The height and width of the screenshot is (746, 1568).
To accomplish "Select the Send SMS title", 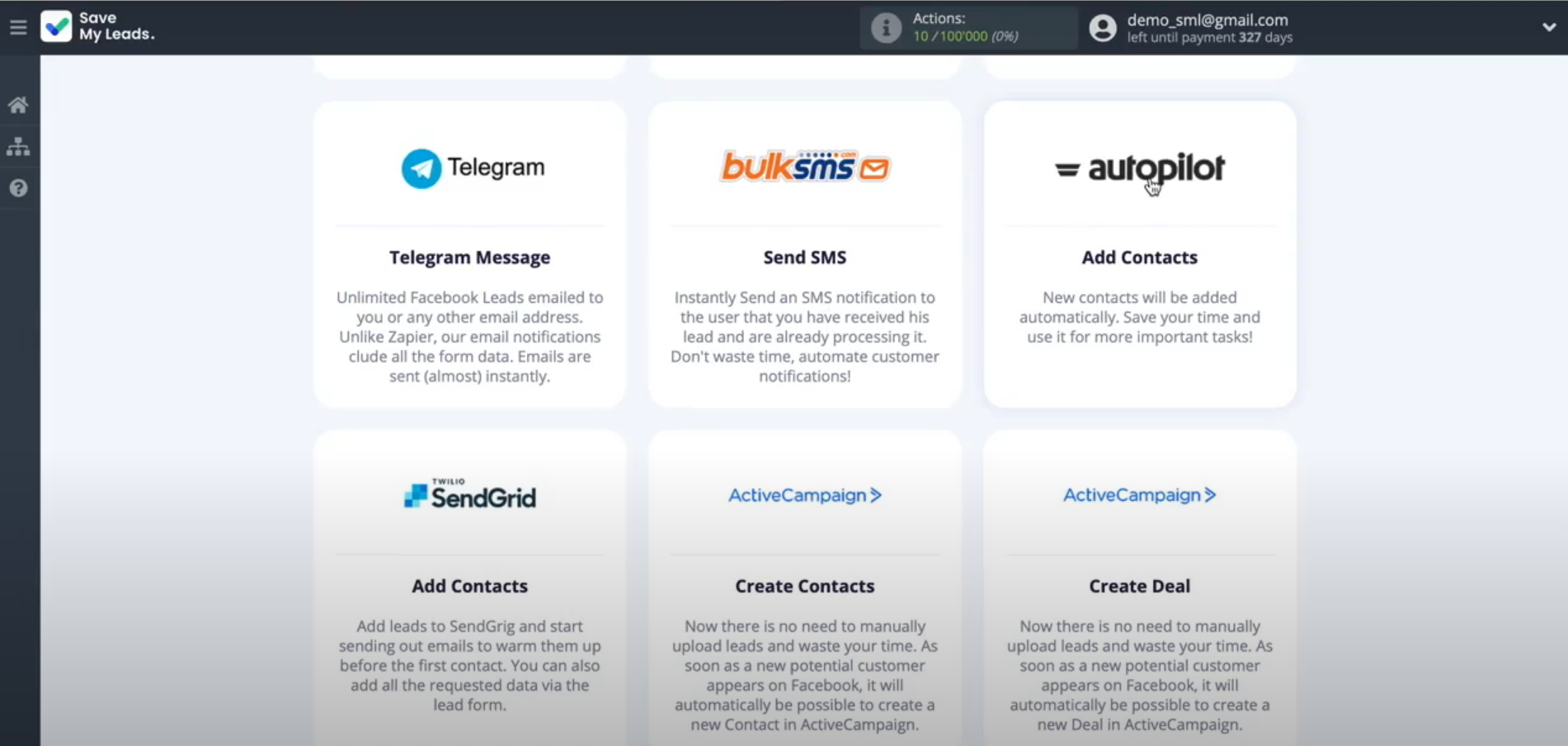I will click(x=805, y=257).
